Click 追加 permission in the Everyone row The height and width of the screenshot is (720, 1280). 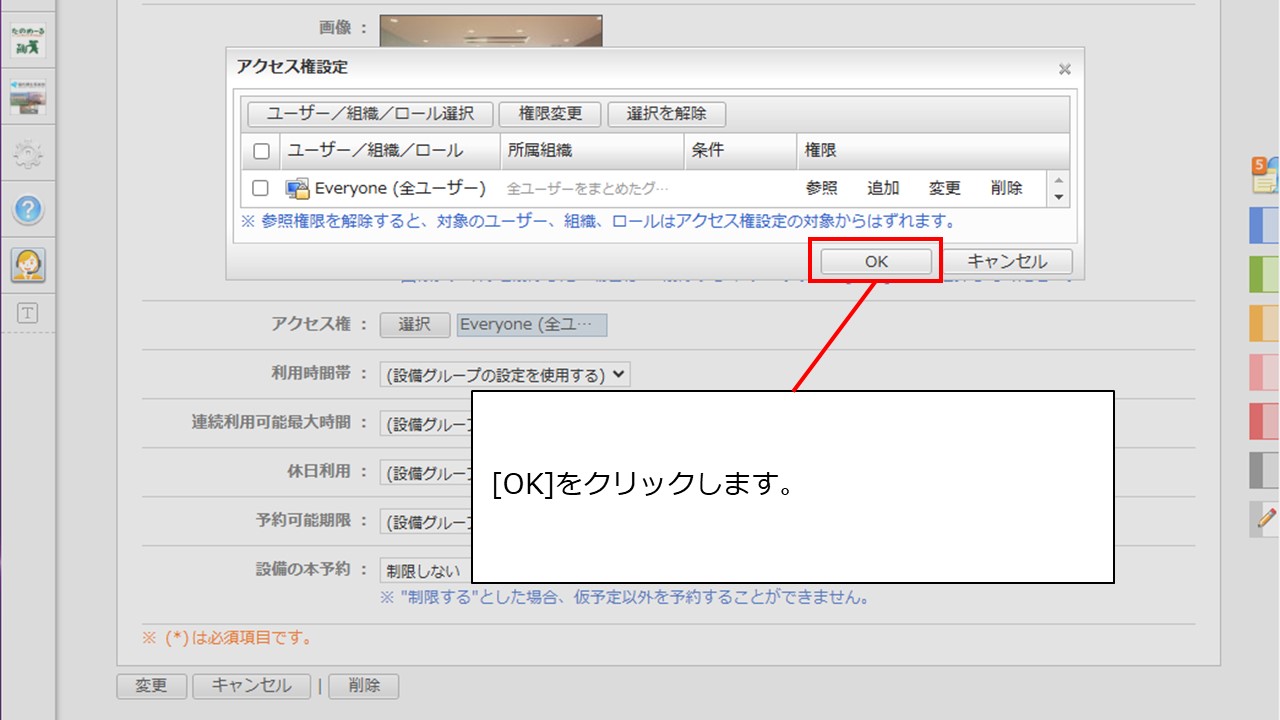pyautogui.click(x=883, y=188)
